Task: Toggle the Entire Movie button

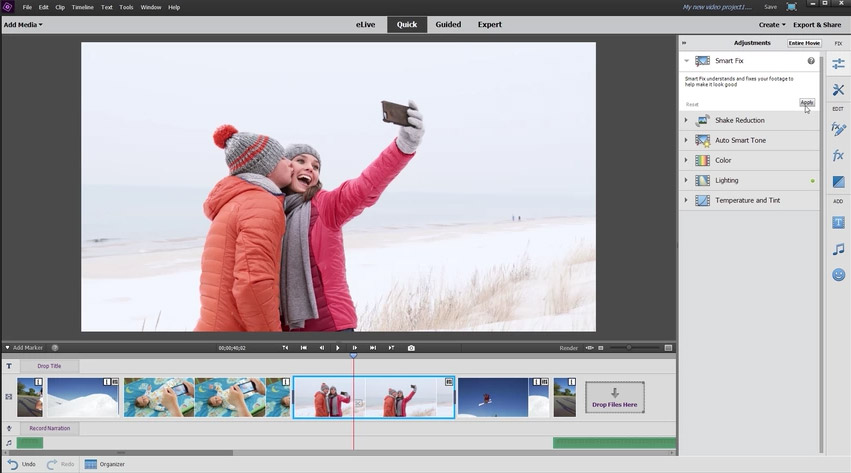Action: (x=804, y=43)
